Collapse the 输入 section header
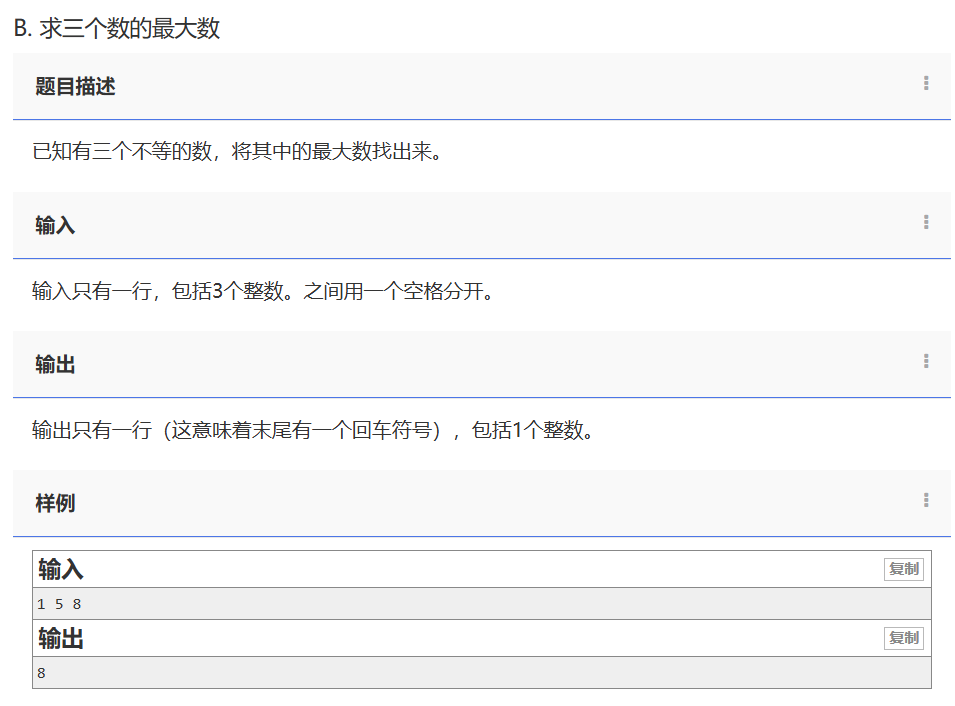Screen dimensions: 955x706 coord(55,226)
